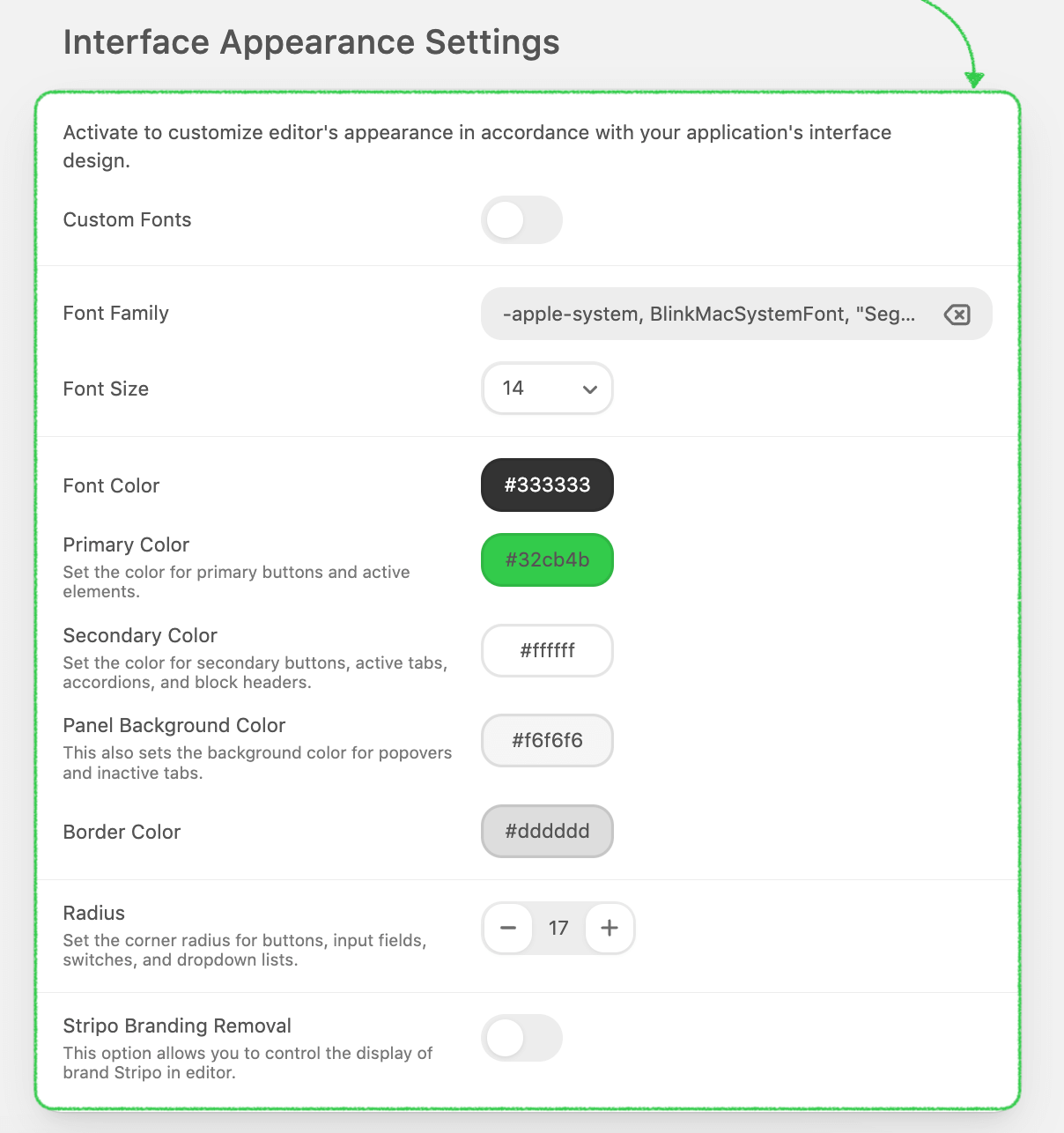Screen dimensions: 1064x1133
Task: Open the Secondary Color #ffffff swatch
Action: tap(547, 651)
